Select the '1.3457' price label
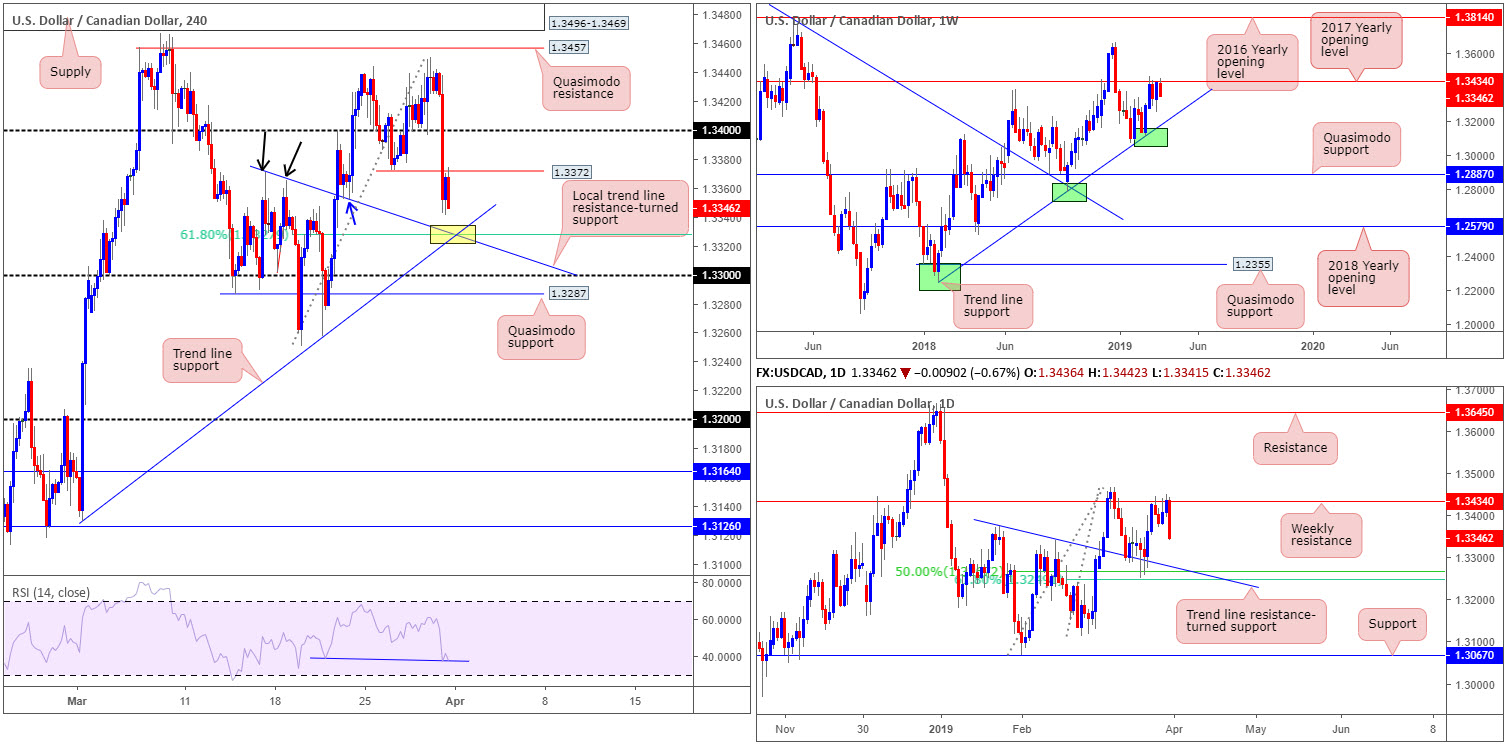 click(567, 47)
